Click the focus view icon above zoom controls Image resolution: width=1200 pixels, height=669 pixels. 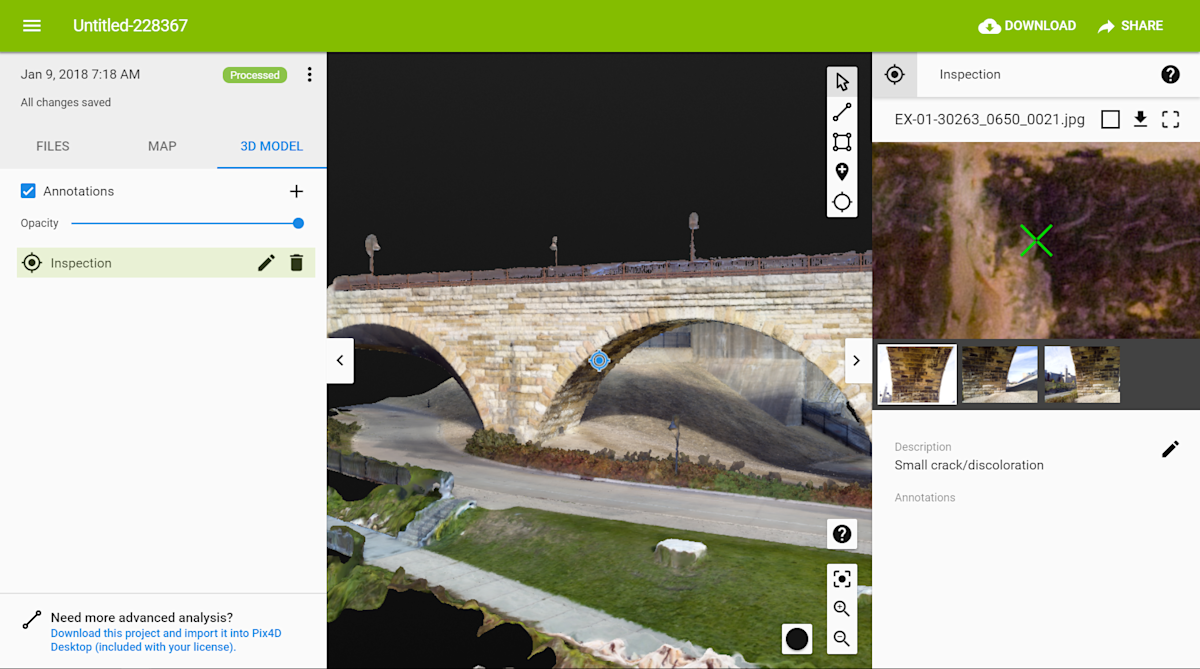841,577
